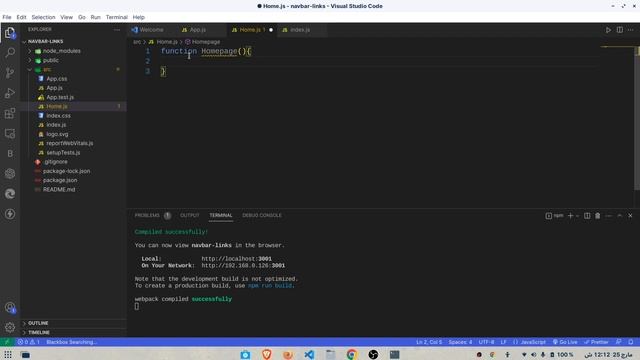Viewport: 640px width, 360px height.
Task: Open the Remote Explorer view
Action: [10, 133]
